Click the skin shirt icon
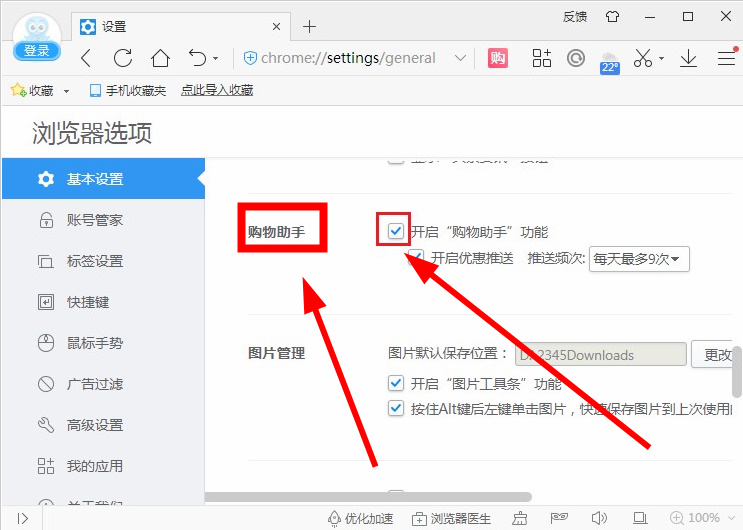 [612, 17]
